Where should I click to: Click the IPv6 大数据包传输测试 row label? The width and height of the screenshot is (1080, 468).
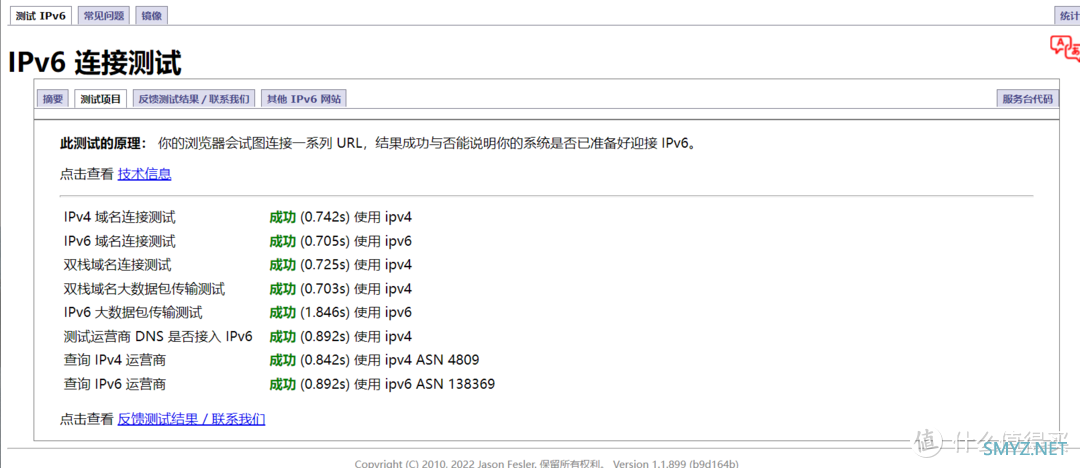pyautogui.click(x=133, y=312)
